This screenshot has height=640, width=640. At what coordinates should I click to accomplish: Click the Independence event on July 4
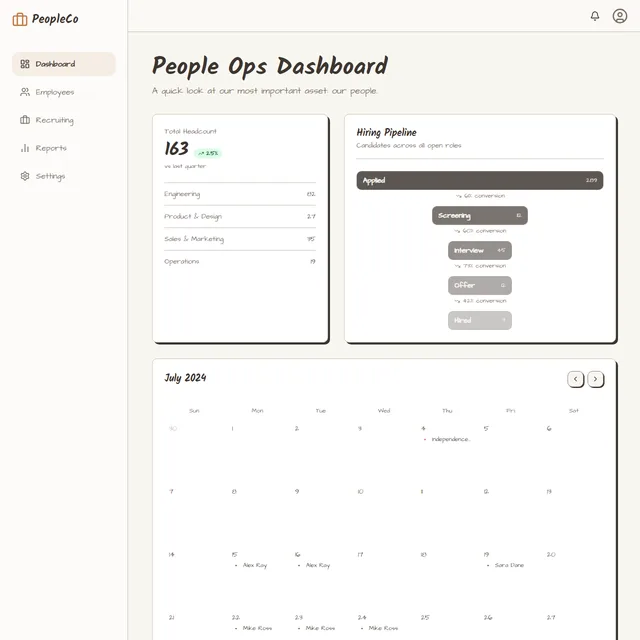click(x=447, y=439)
